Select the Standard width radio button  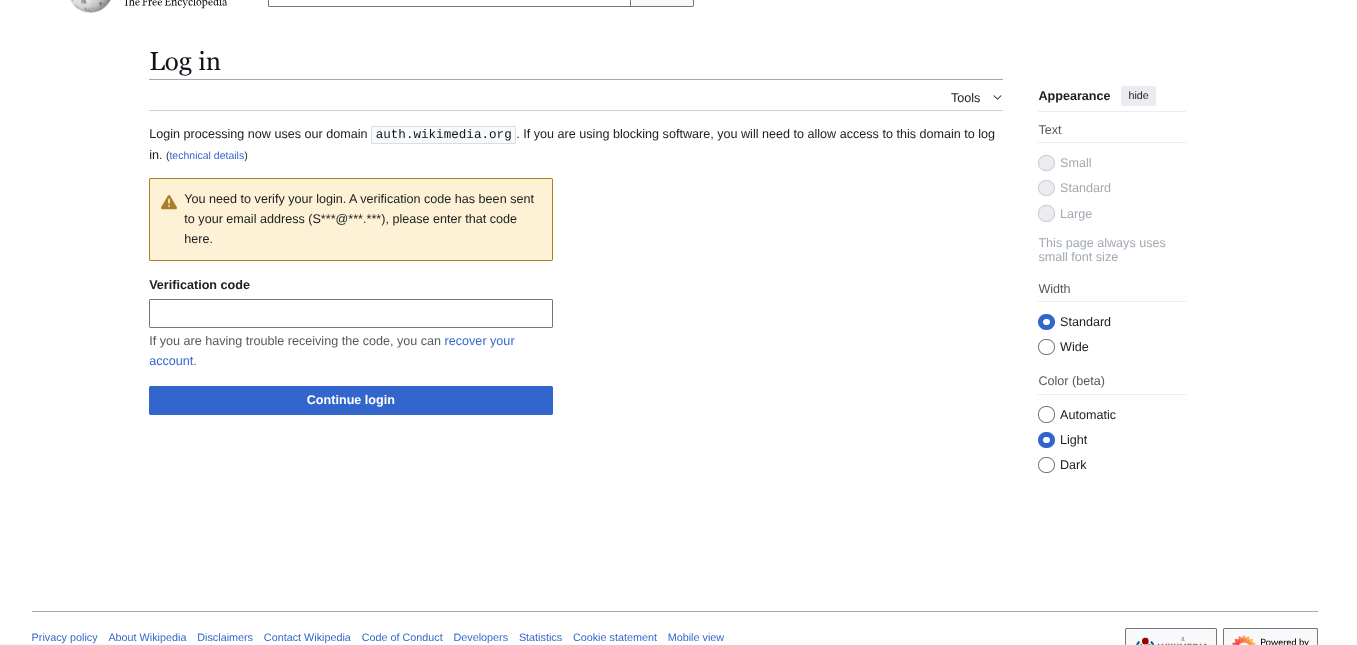(x=1047, y=322)
